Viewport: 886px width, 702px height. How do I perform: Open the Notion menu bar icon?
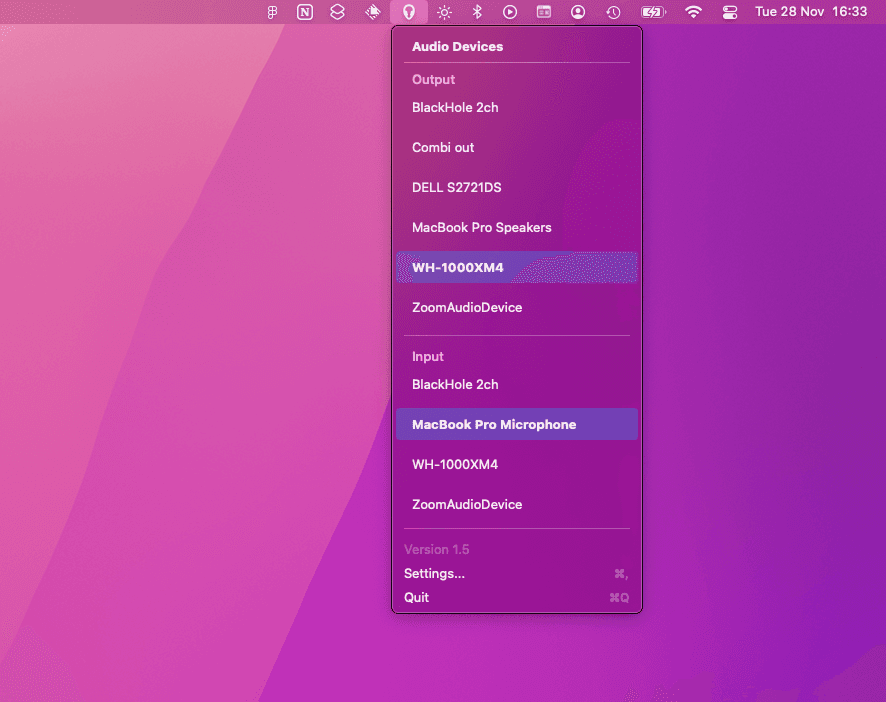305,12
